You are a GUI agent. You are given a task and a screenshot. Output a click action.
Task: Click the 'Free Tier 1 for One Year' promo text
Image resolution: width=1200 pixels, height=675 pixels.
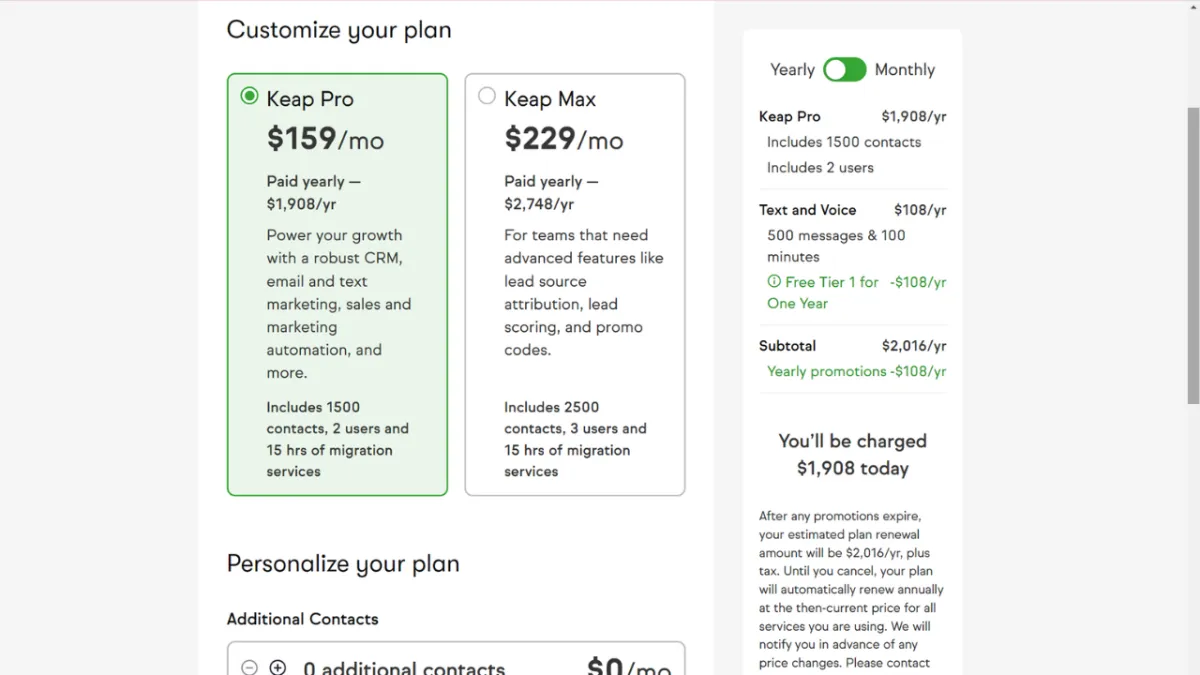point(824,292)
